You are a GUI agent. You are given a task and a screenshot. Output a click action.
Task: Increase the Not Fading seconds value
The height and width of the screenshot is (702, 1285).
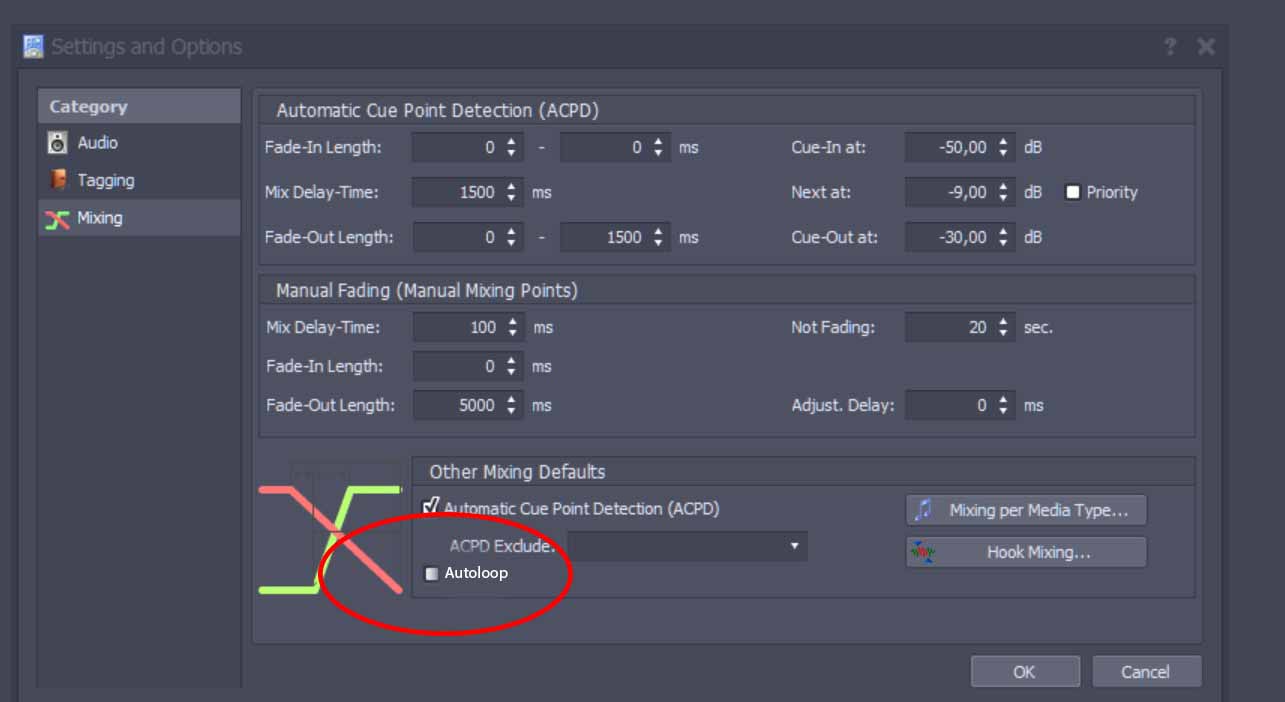pos(1004,322)
